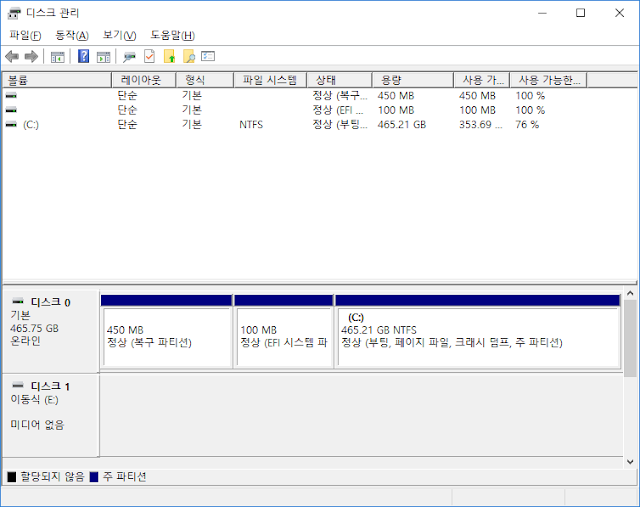Screen dimensions: 640x507
Task: Toggle the show/hide action pane icon
Action: pyautogui.click(x=103, y=57)
